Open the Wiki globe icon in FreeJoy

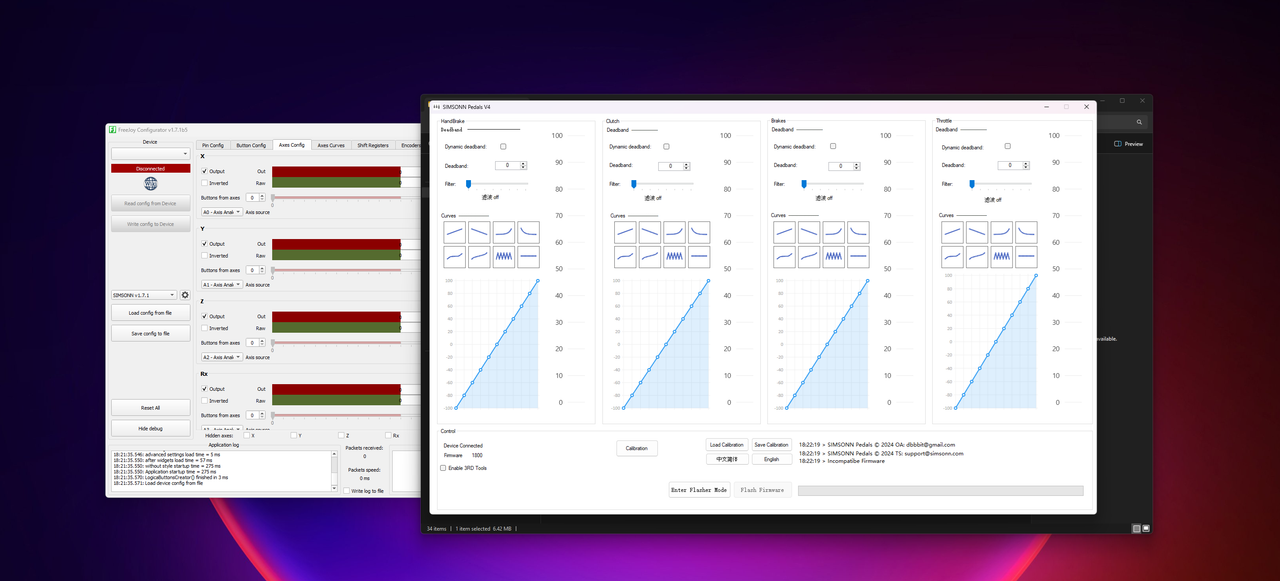pos(151,184)
